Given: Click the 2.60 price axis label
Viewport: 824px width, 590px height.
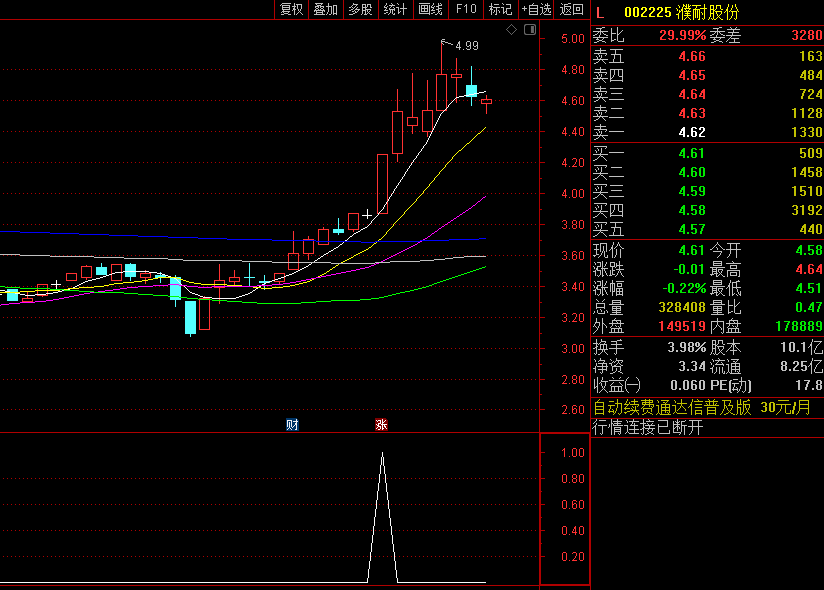Looking at the screenshot, I should pos(573,410).
